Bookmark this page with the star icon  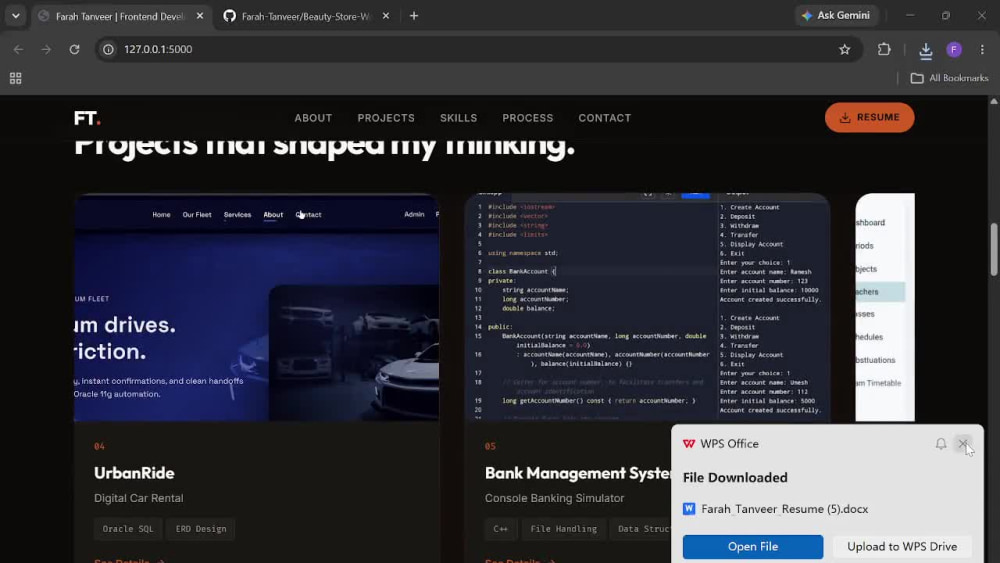point(844,49)
